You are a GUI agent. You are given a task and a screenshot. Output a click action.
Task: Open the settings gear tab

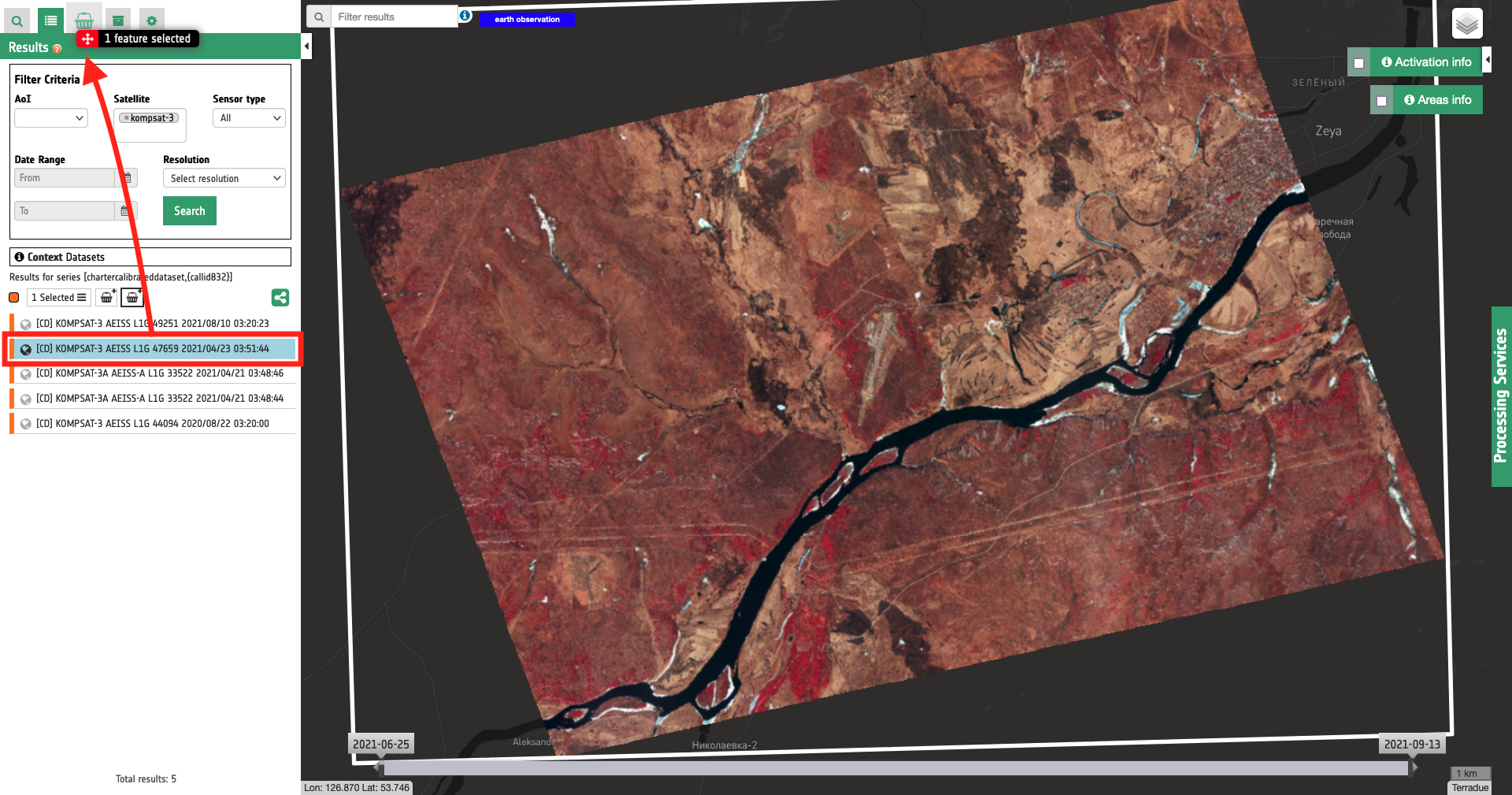151,20
